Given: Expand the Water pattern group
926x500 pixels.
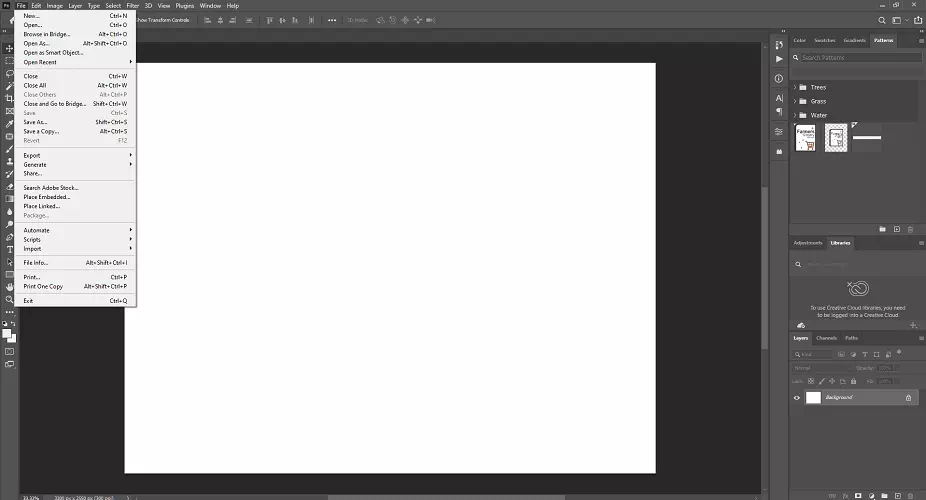Looking at the screenshot, I should [x=795, y=116].
